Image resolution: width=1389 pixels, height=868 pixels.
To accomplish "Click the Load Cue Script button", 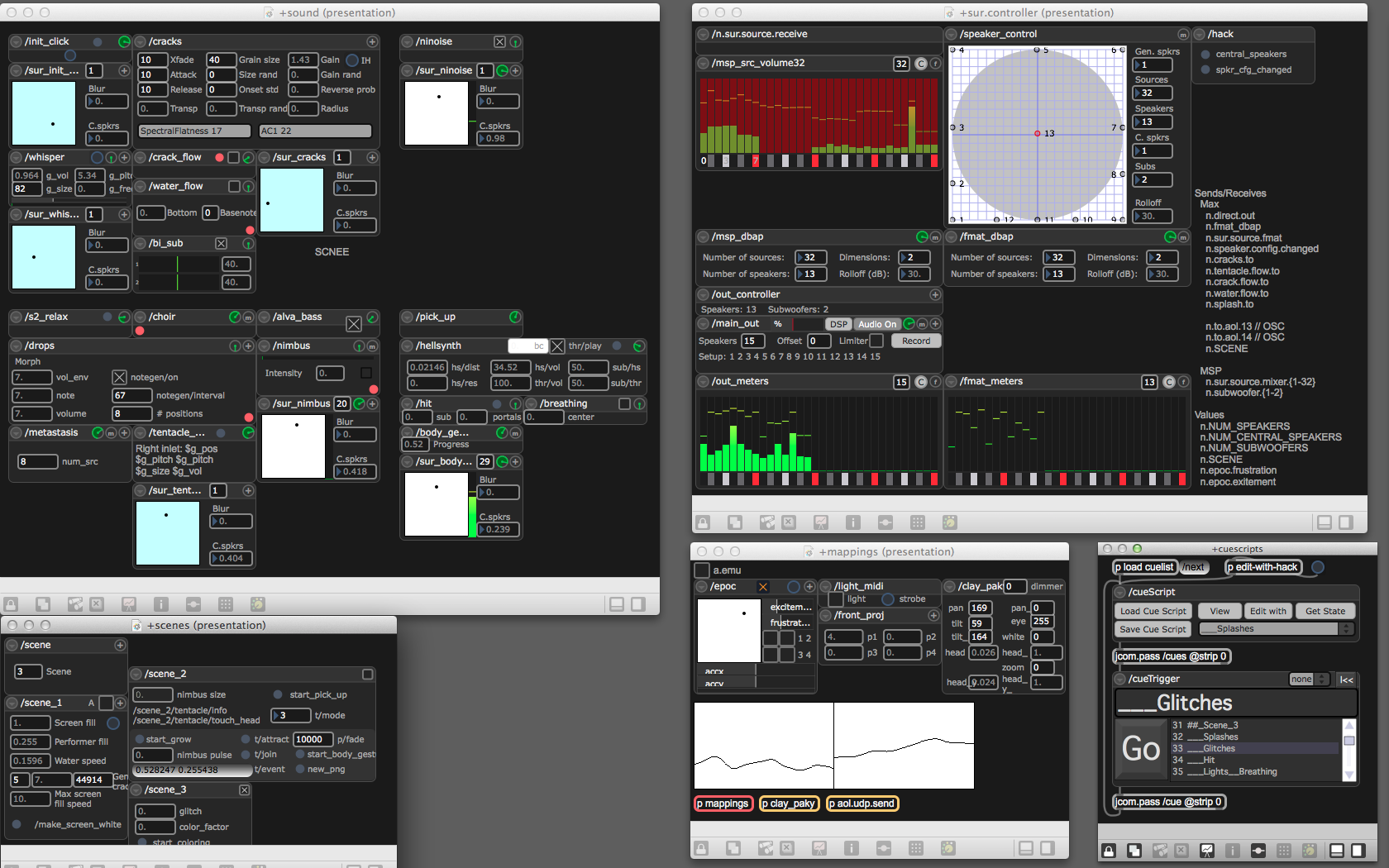I will [1153, 612].
